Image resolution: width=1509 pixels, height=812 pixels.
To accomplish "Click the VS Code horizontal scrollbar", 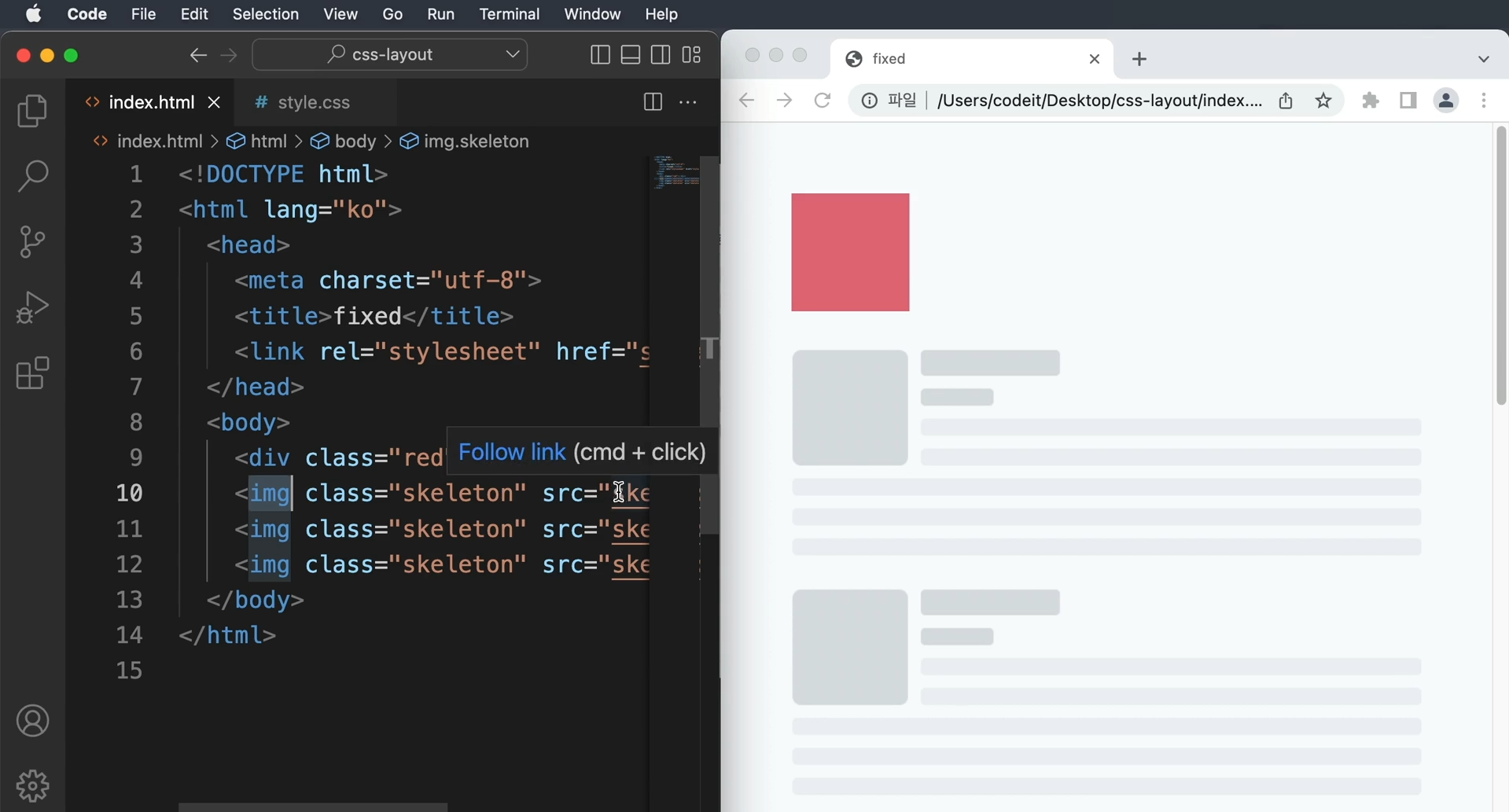I will tap(313, 807).
